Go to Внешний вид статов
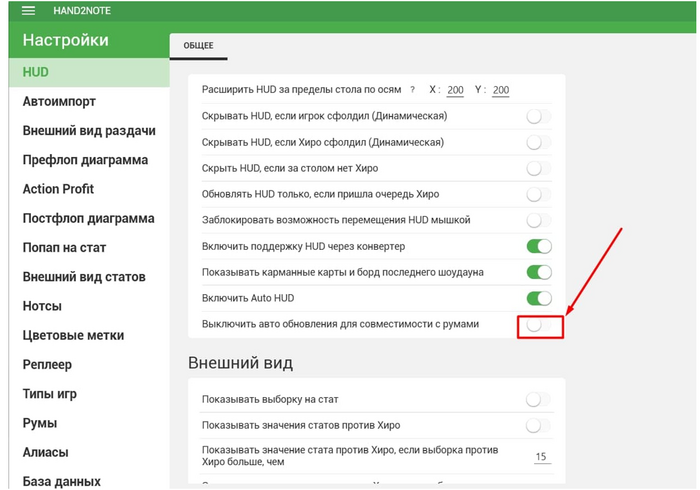This screenshot has height=490, width=700. click(89, 277)
